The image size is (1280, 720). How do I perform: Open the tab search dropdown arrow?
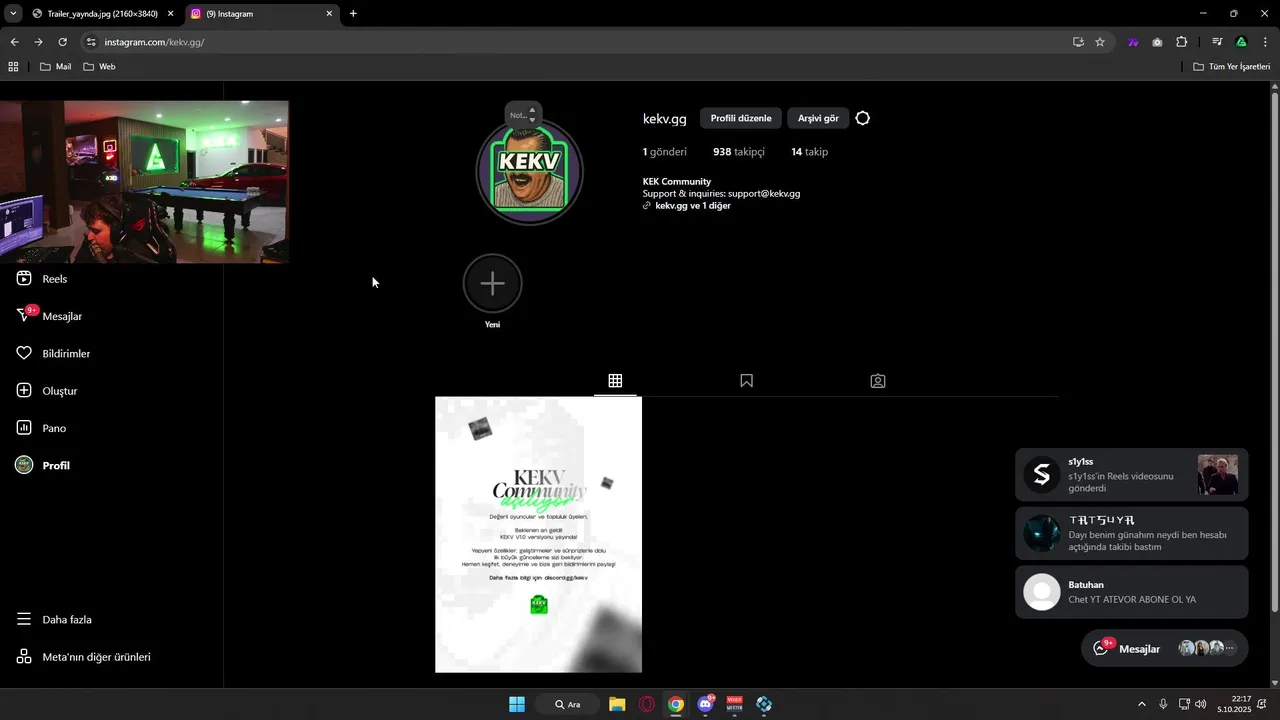[x=13, y=14]
